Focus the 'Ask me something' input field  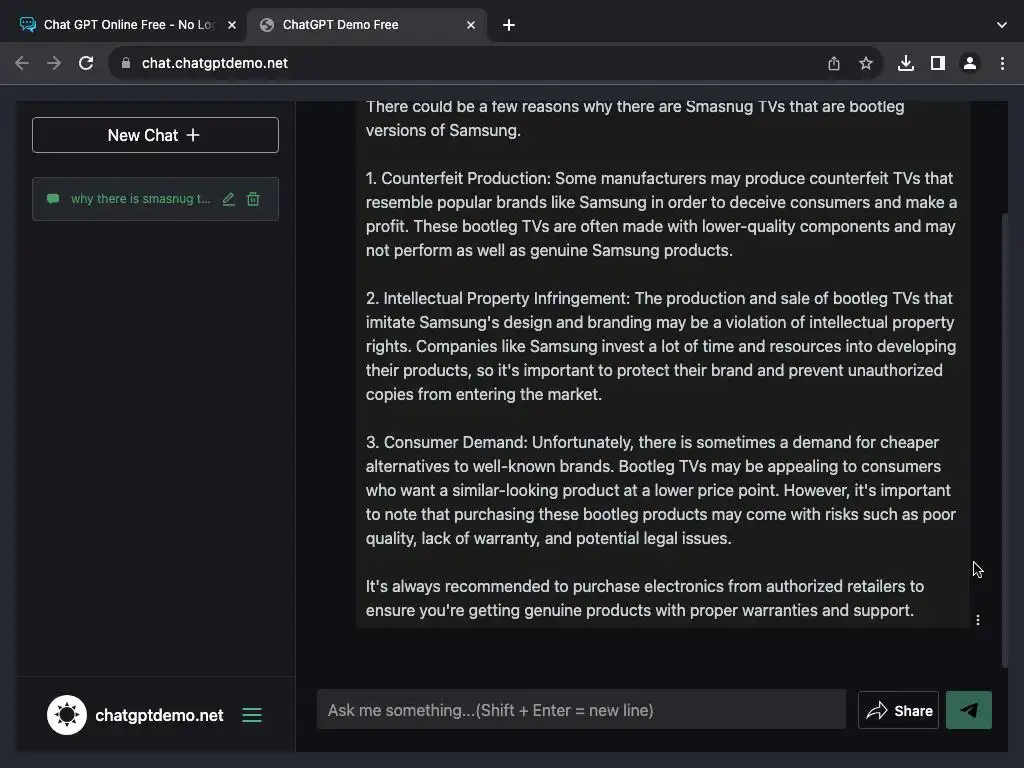581,710
